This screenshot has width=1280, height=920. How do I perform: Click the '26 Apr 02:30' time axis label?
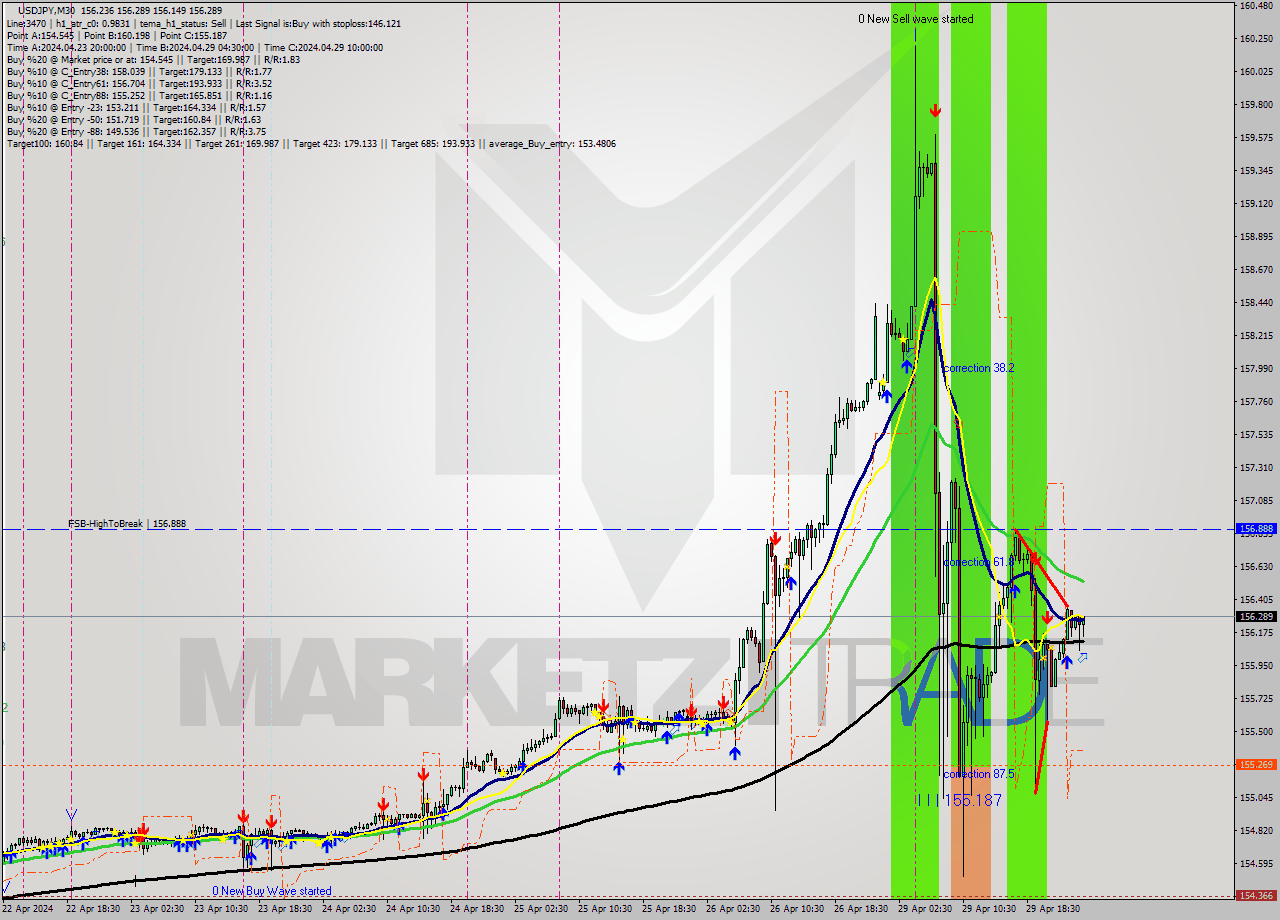point(732,909)
